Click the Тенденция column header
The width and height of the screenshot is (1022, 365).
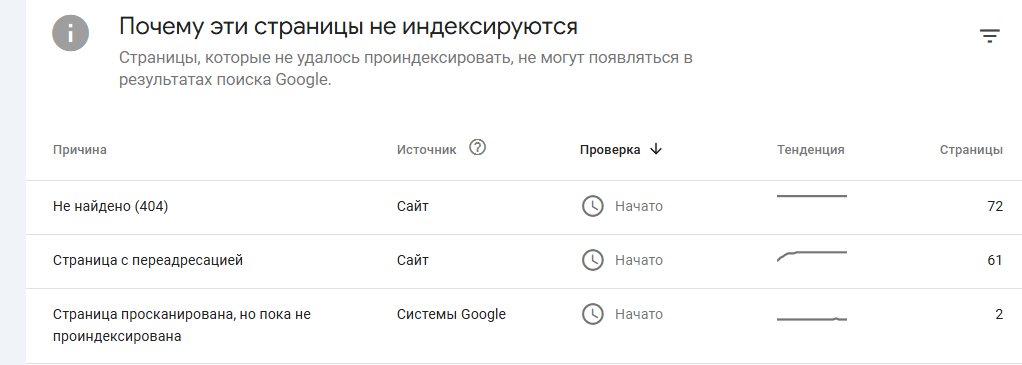click(811, 150)
